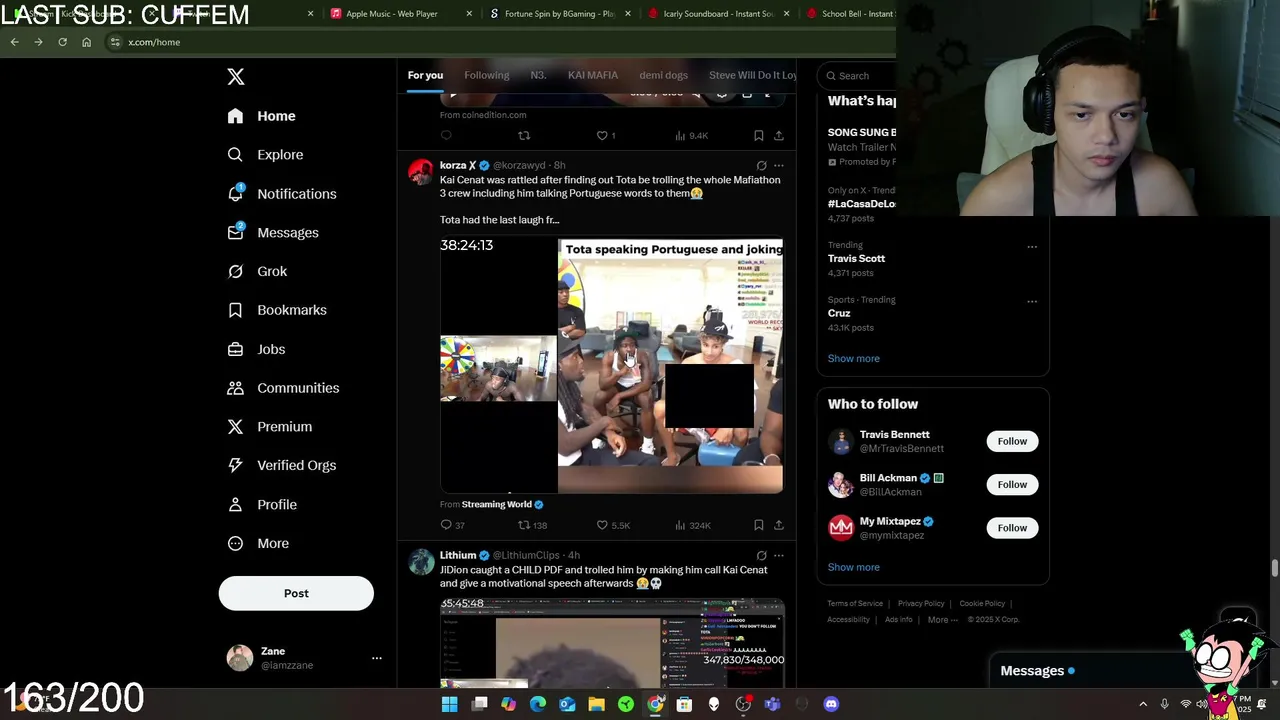
Task: Open Discord from the taskbar
Action: pos(831,705)
